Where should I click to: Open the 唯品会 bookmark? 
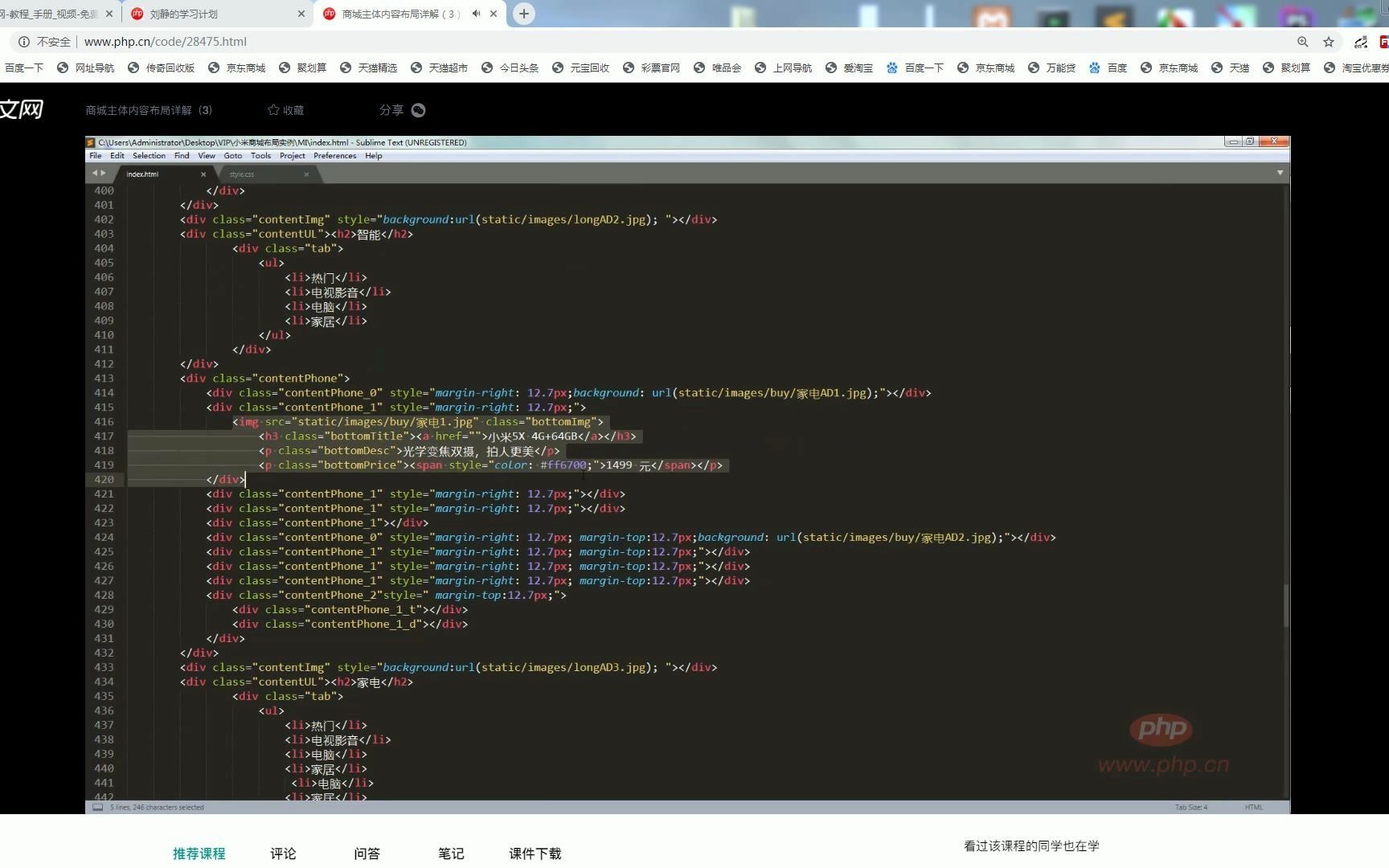(717, 68)
